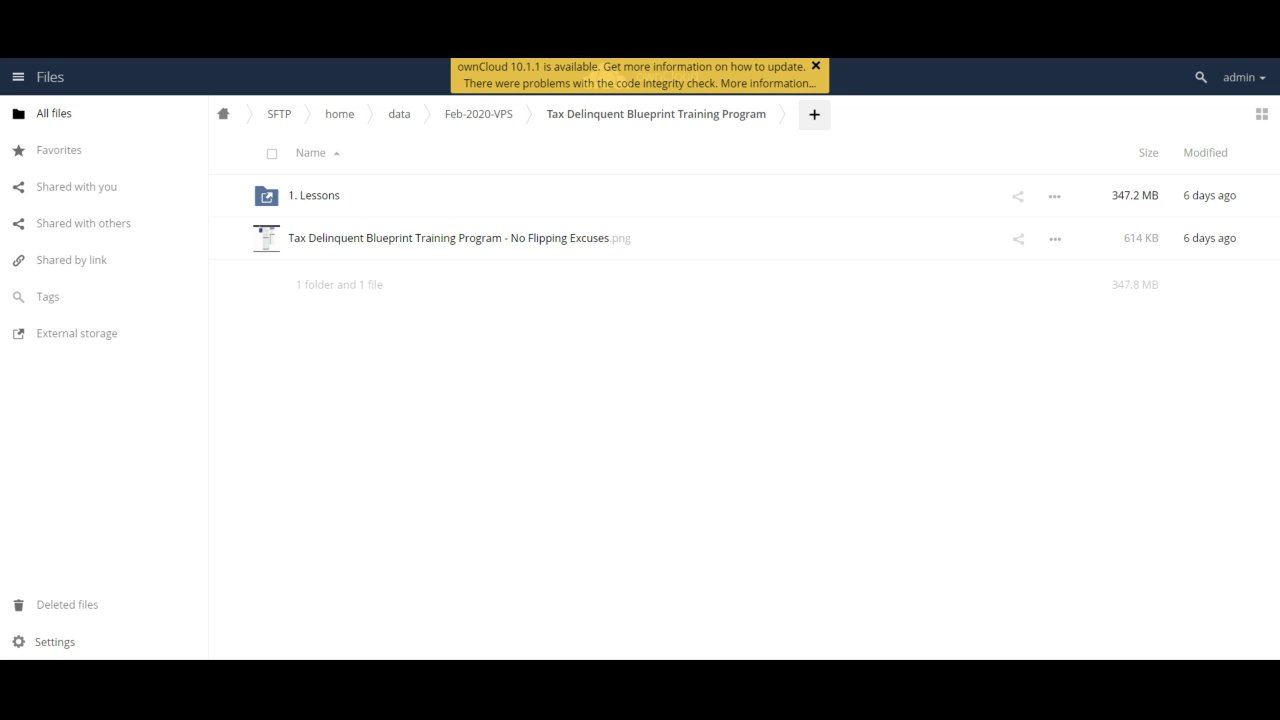Click the PNG file thumbnail

(266, 238)
